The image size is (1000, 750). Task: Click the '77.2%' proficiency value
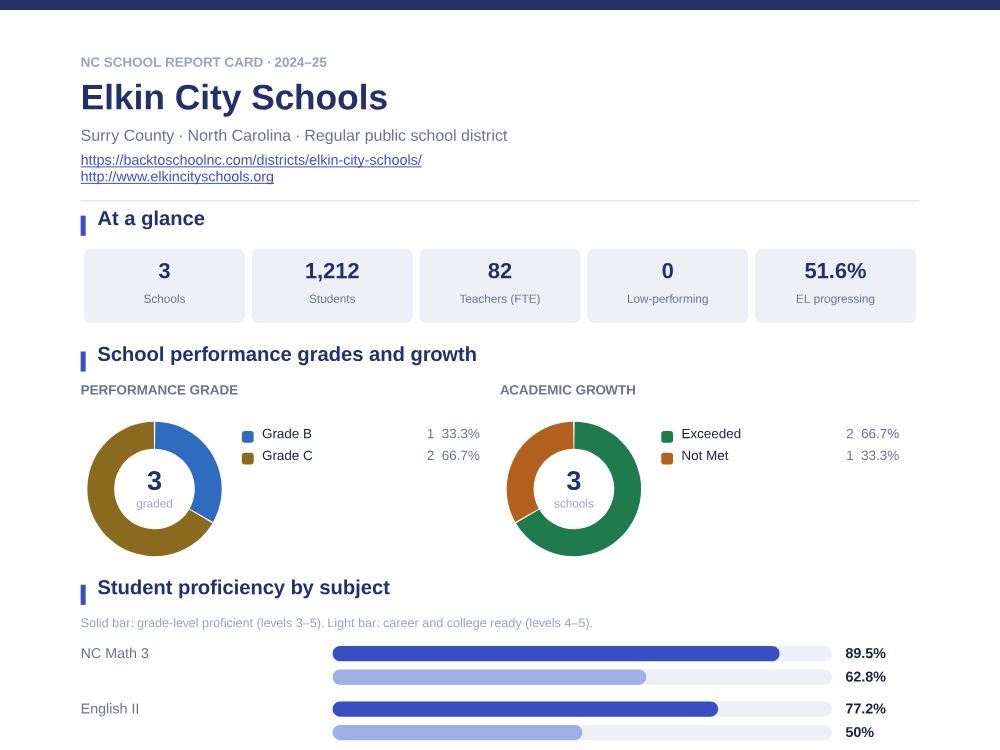point(865,709)
